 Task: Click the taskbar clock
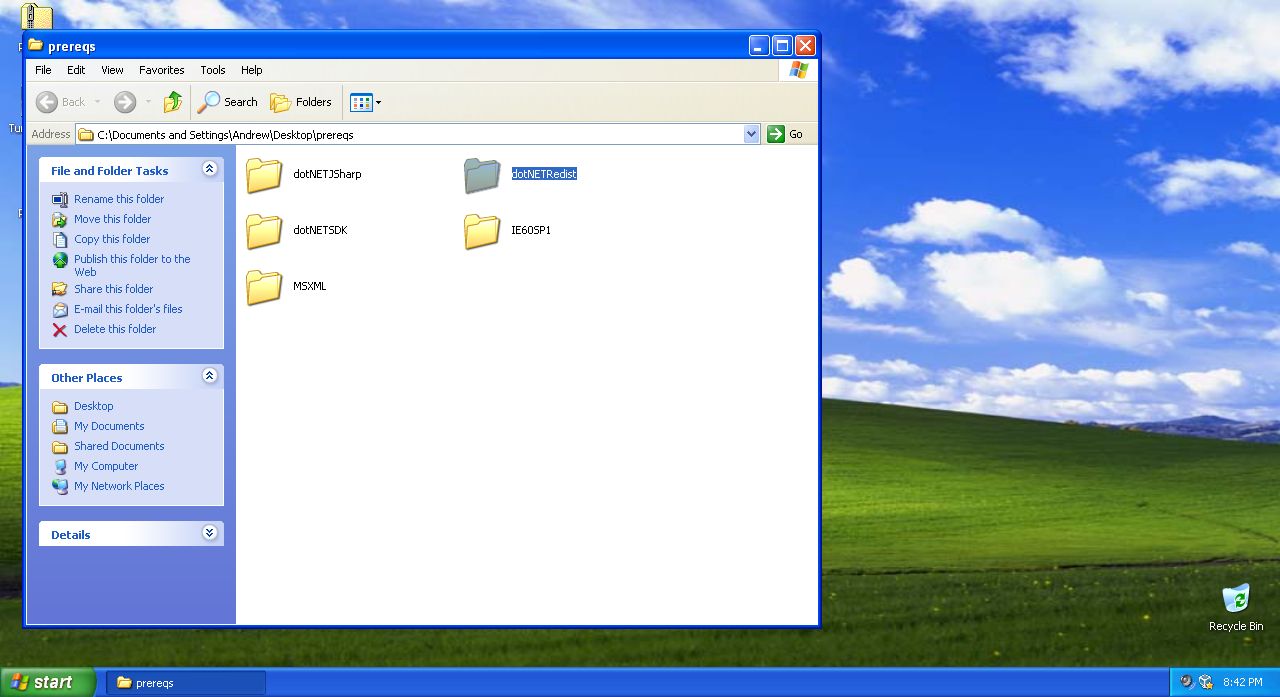point(1242,682)
